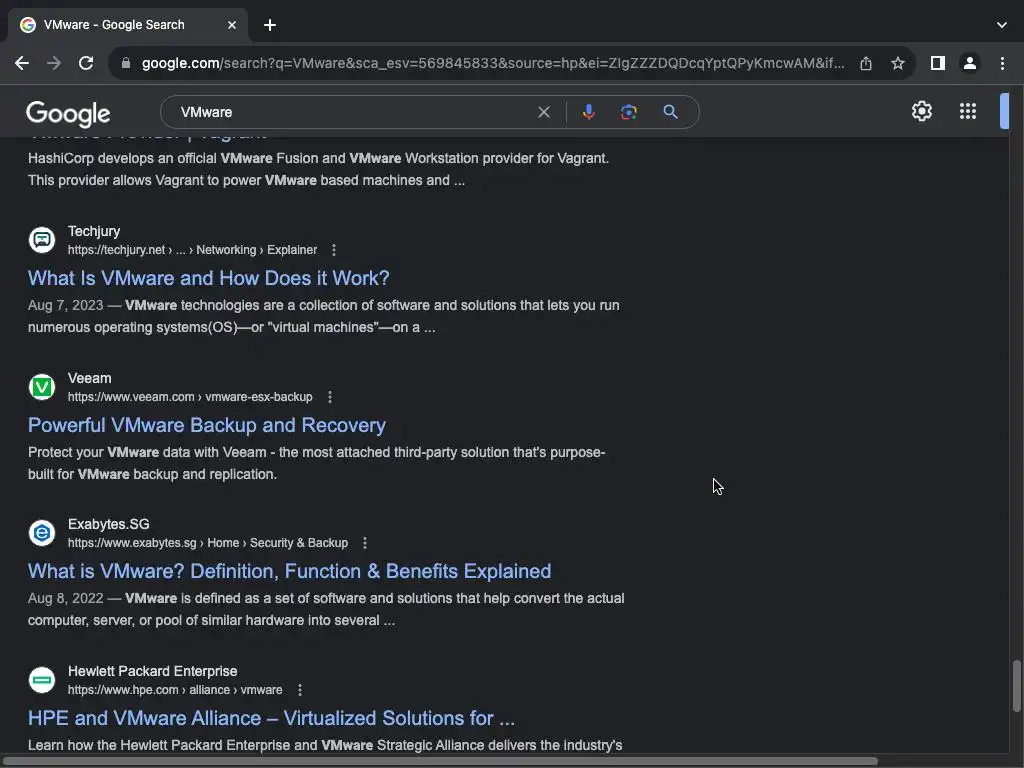Reload the Google search page
The height and width of the screenshot is (768, 1024).
point(86,63)
